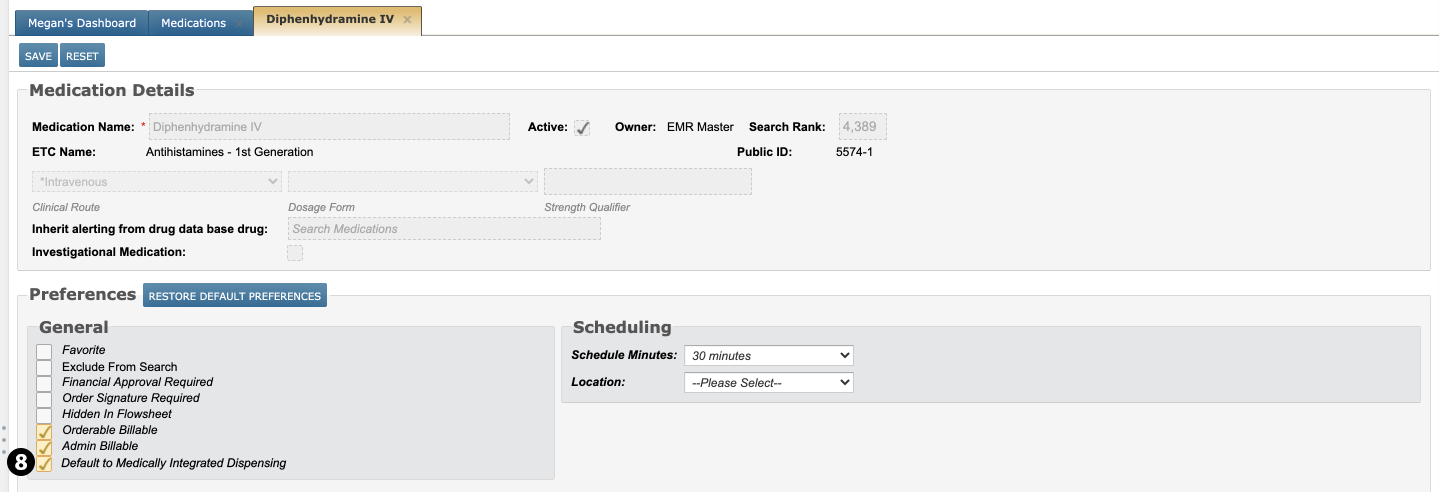Disable Default to Medically Integrated Dispensing
1439x492 pixels.
tap(44, 463)
